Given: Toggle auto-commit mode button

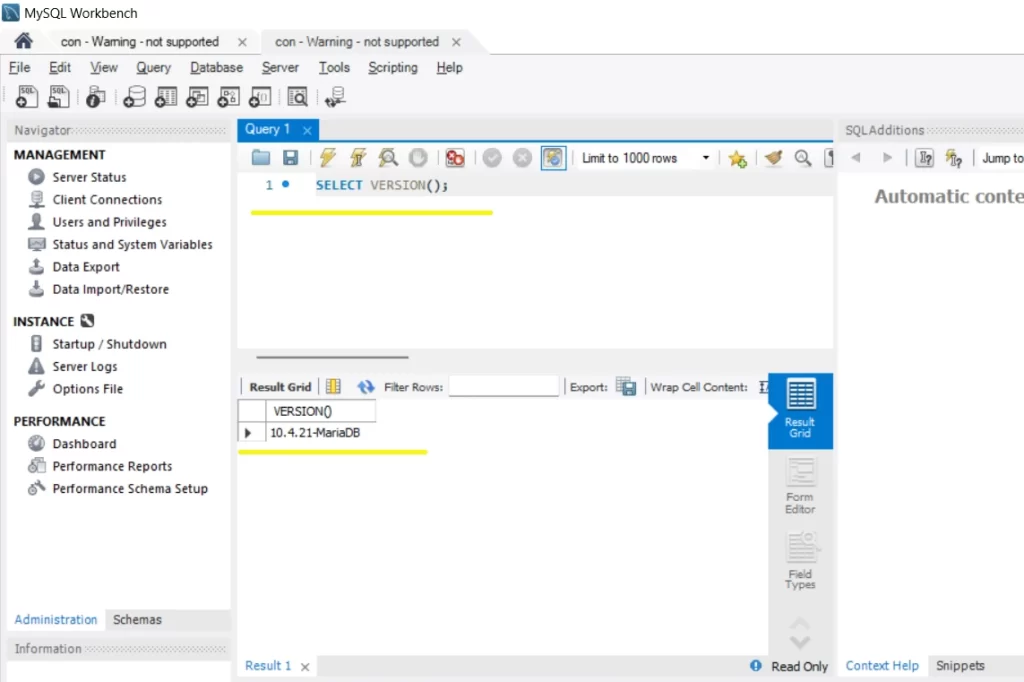Looking at the screenshot, I should 553,157.
